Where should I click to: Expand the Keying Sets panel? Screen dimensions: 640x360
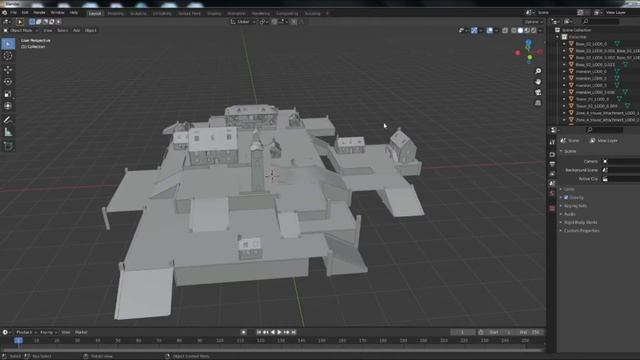tap(575, 206)
